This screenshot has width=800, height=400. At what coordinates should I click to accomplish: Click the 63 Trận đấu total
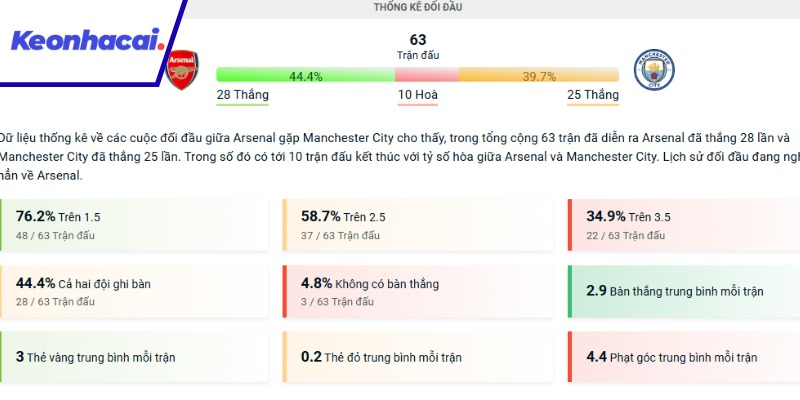[418, 46]
